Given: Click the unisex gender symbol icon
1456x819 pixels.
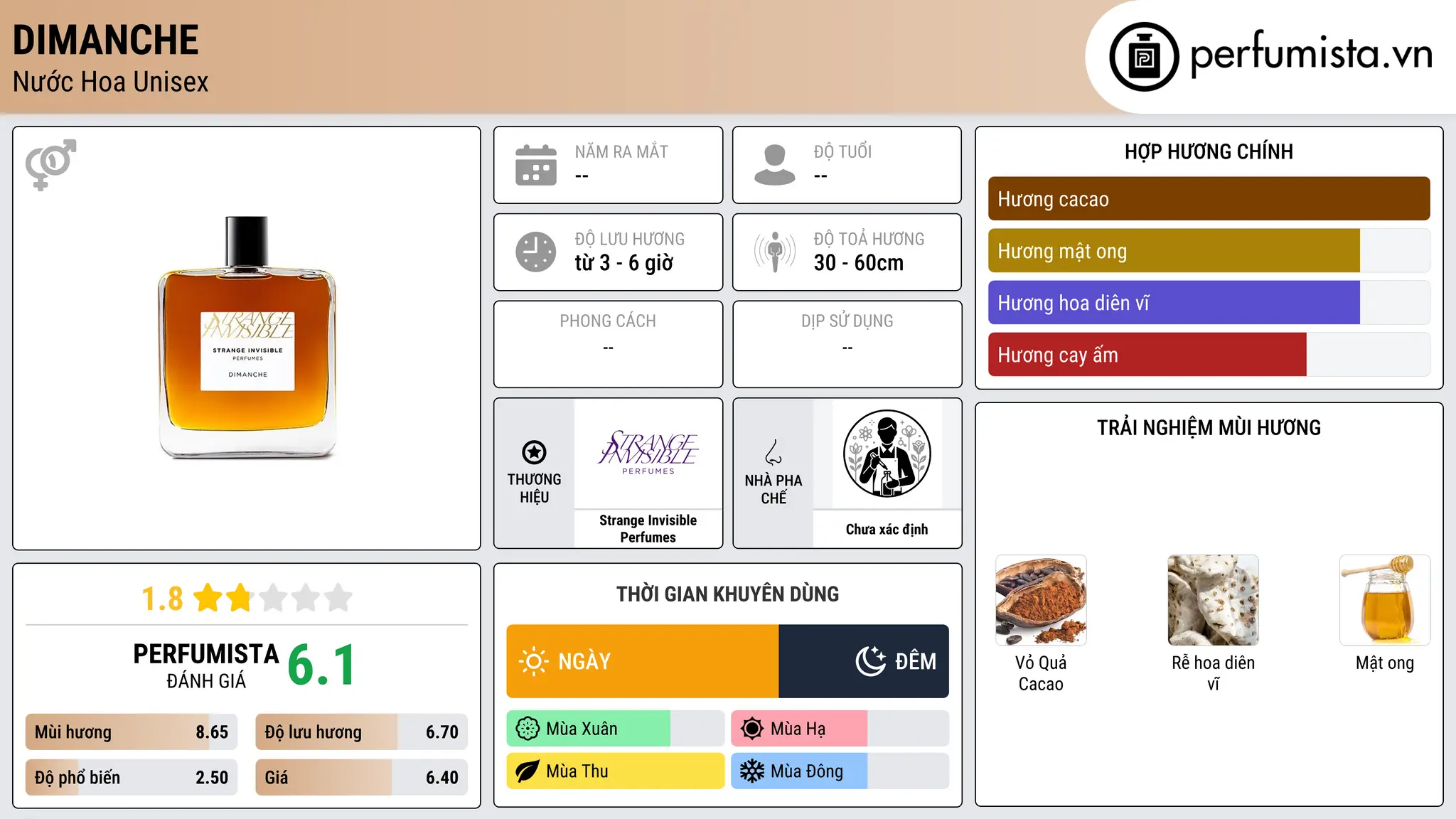Looking at the screenshot, I should pos(50,164).
